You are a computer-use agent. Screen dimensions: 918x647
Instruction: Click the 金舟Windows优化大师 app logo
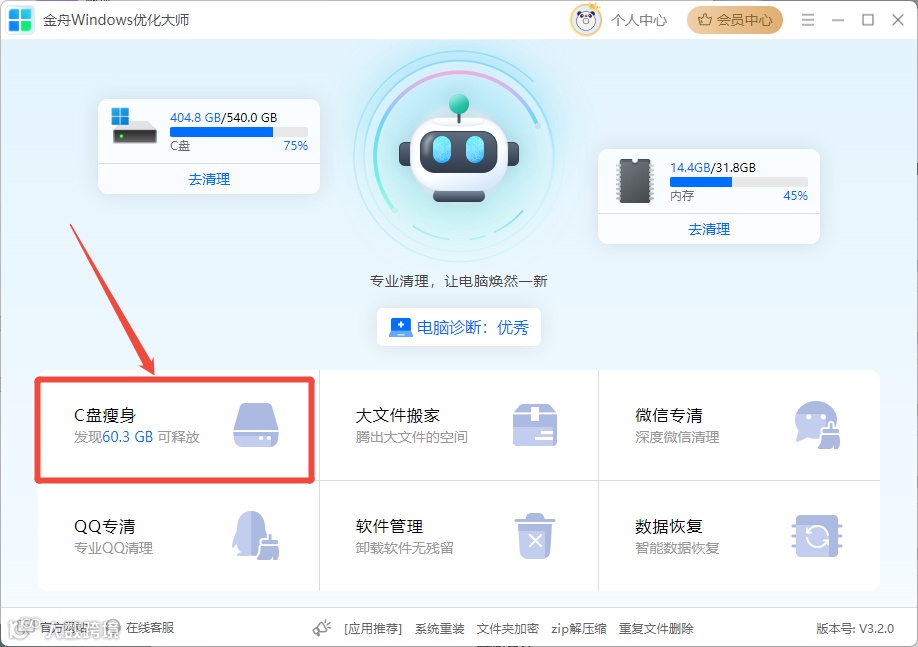(x=20, y=20)
